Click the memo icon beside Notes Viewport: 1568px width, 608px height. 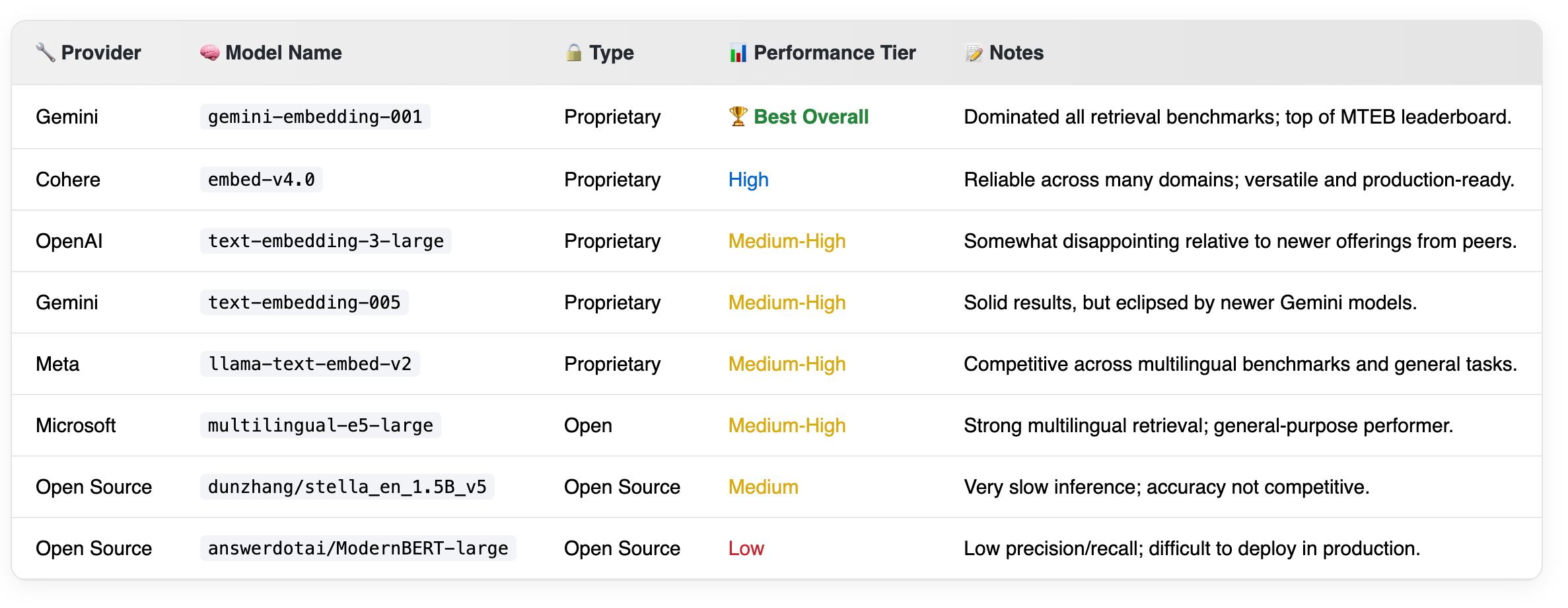(x=974, y=52)
